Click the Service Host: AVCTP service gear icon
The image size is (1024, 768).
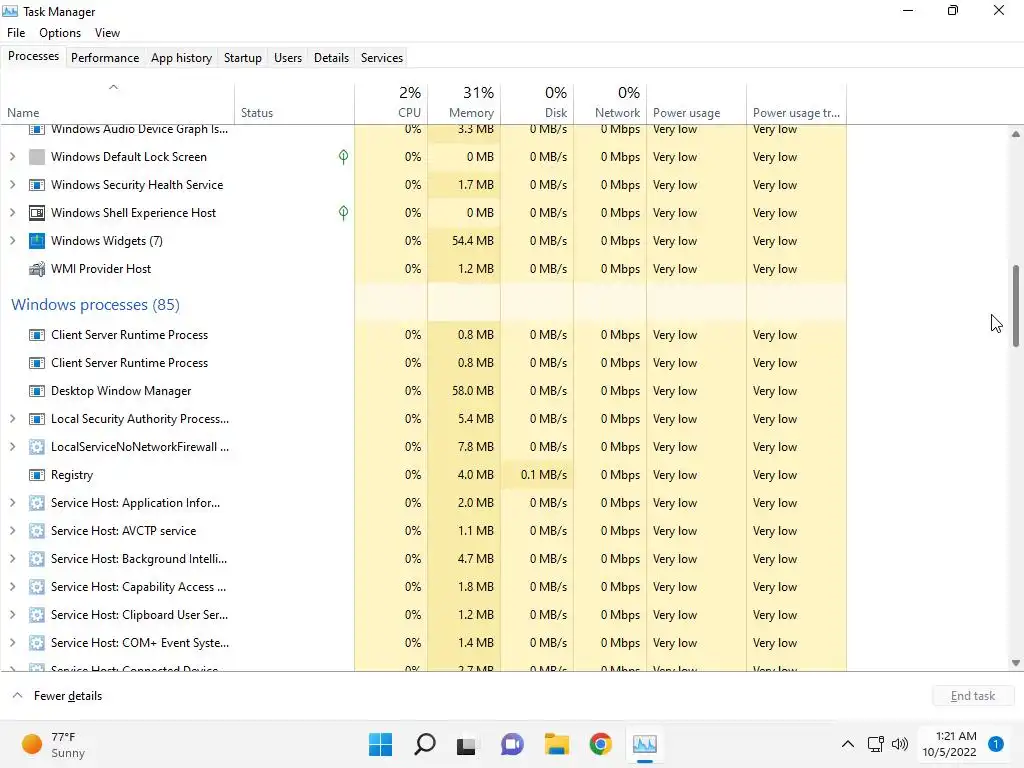click(37, 531)
